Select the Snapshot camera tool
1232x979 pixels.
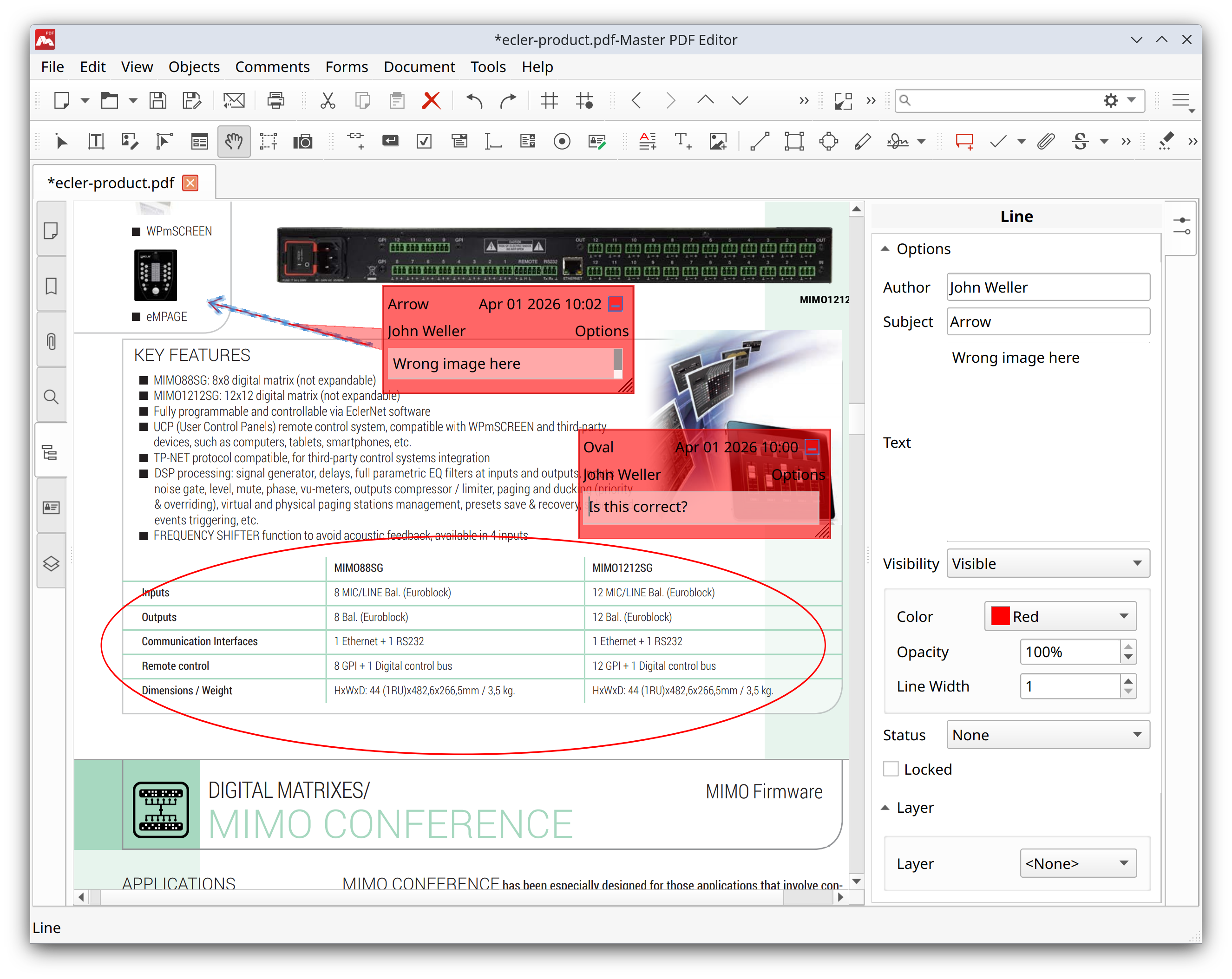coord(303,141)
